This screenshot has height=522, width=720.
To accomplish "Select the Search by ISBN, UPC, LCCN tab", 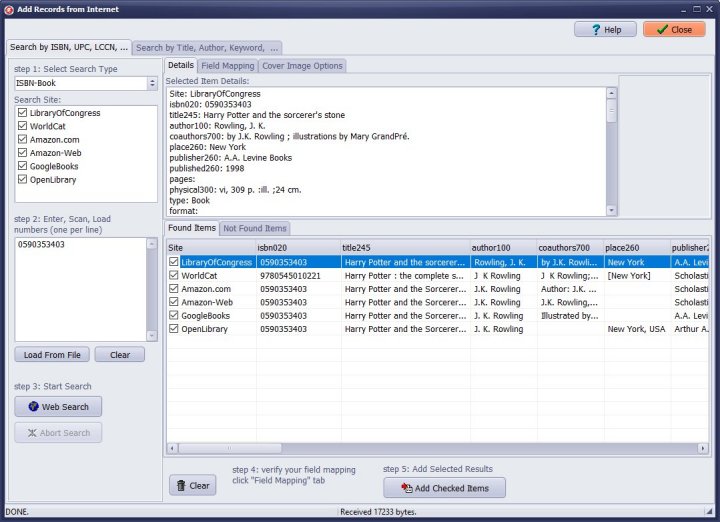I will coord(69,47).
